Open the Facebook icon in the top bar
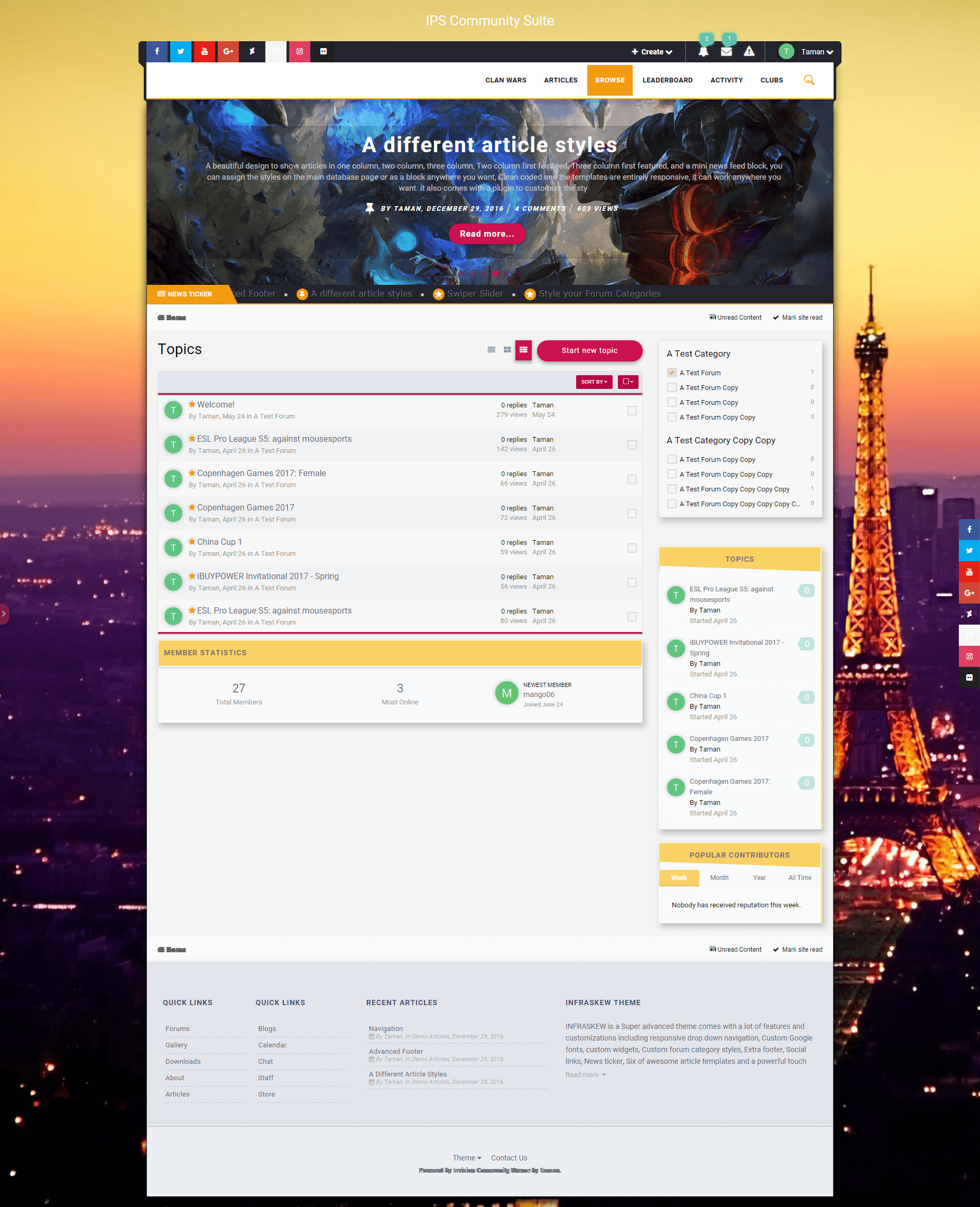 coord(157,51)
